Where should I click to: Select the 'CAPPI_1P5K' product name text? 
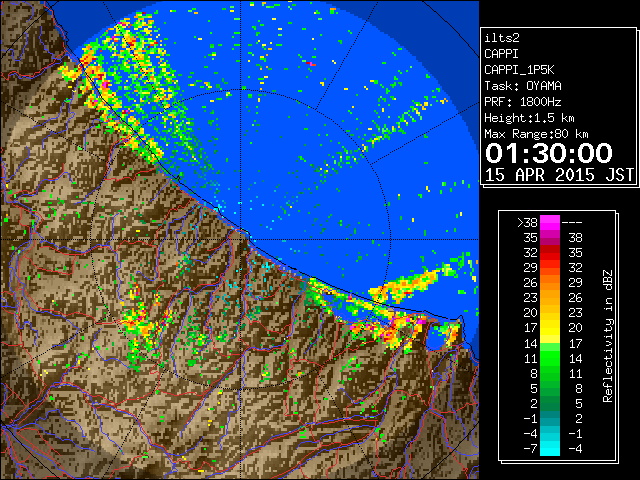click(x=519, y=70)
